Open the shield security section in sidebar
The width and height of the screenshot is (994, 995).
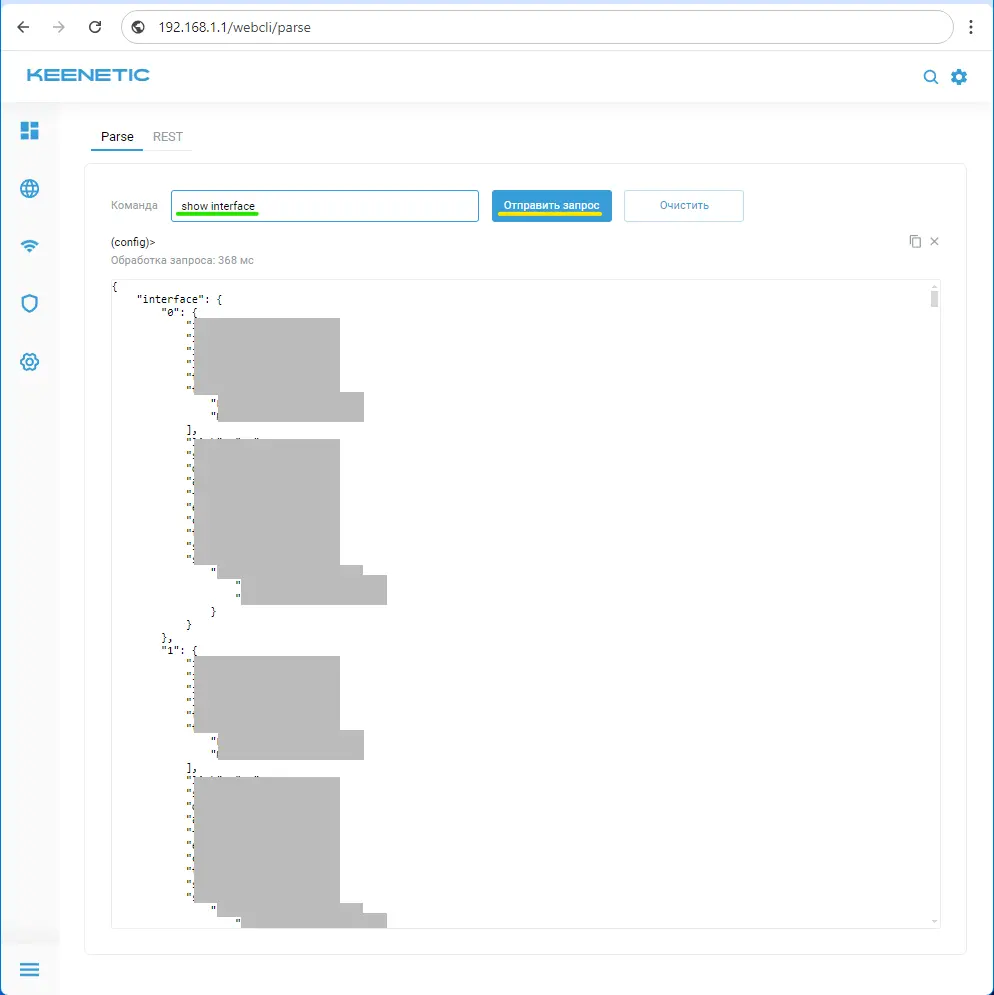click(30, 304)
